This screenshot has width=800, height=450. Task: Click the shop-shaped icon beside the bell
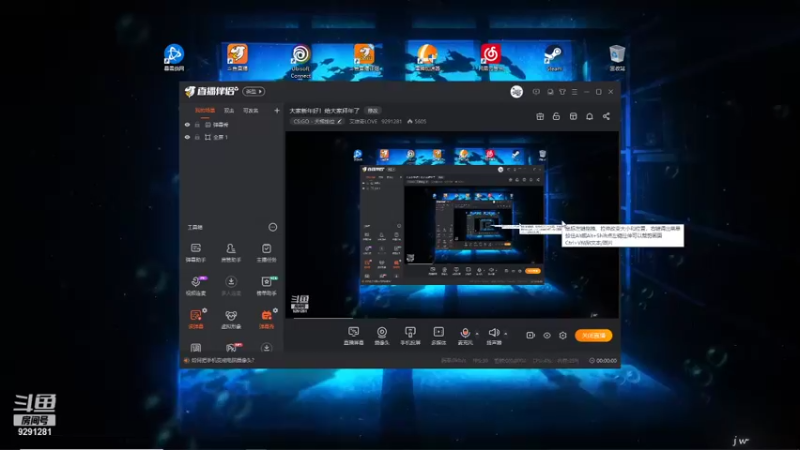tap(573, 116)
